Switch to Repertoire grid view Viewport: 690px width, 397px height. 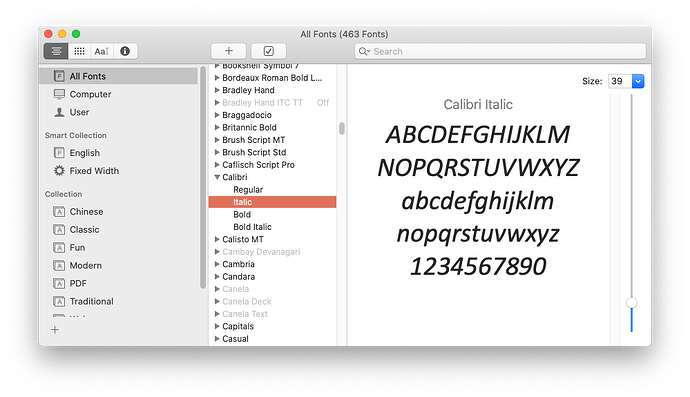79,51
